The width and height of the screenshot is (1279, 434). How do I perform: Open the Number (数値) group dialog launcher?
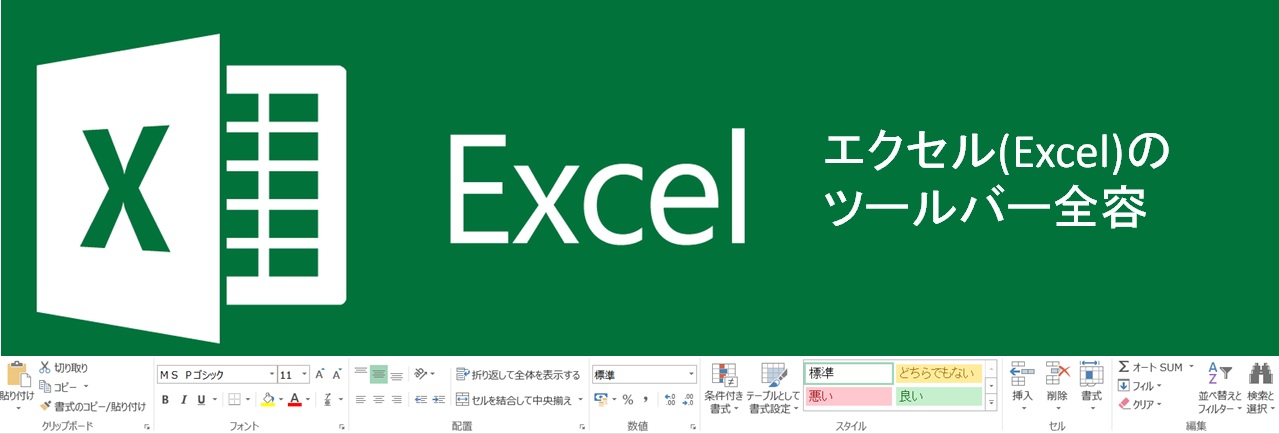coord(693,426)
